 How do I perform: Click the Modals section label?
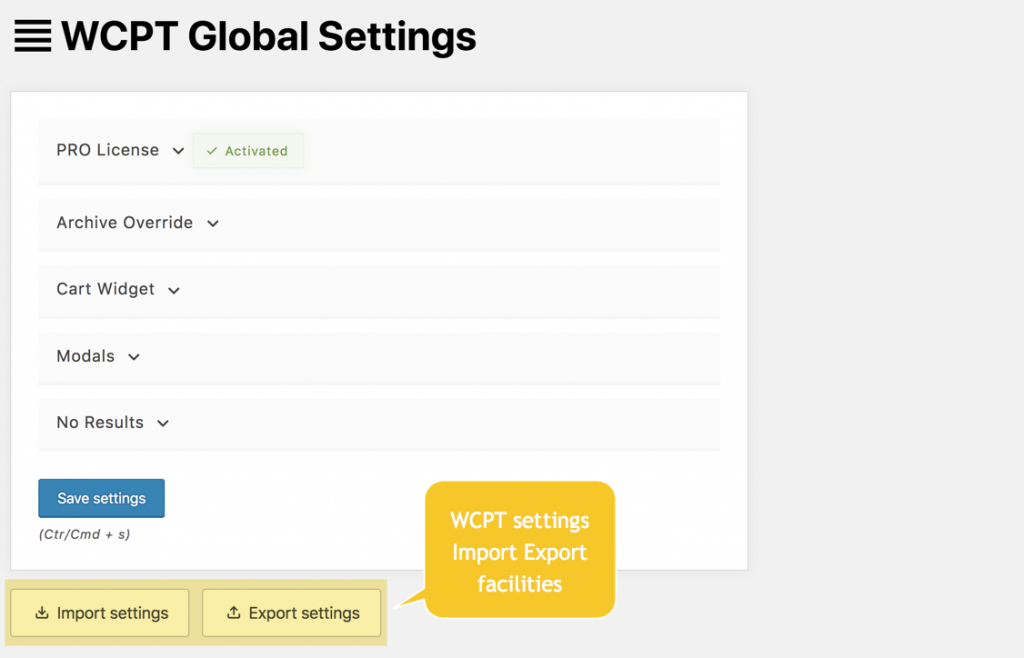(86, 356)
